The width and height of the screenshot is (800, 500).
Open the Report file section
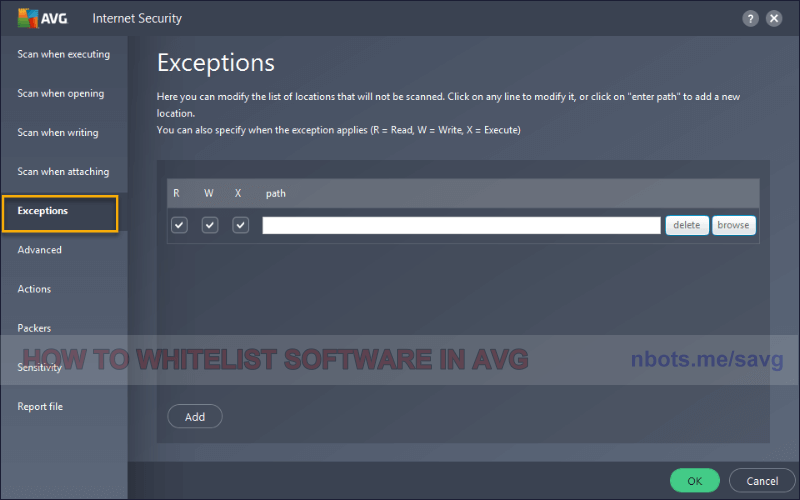point(40,407)
